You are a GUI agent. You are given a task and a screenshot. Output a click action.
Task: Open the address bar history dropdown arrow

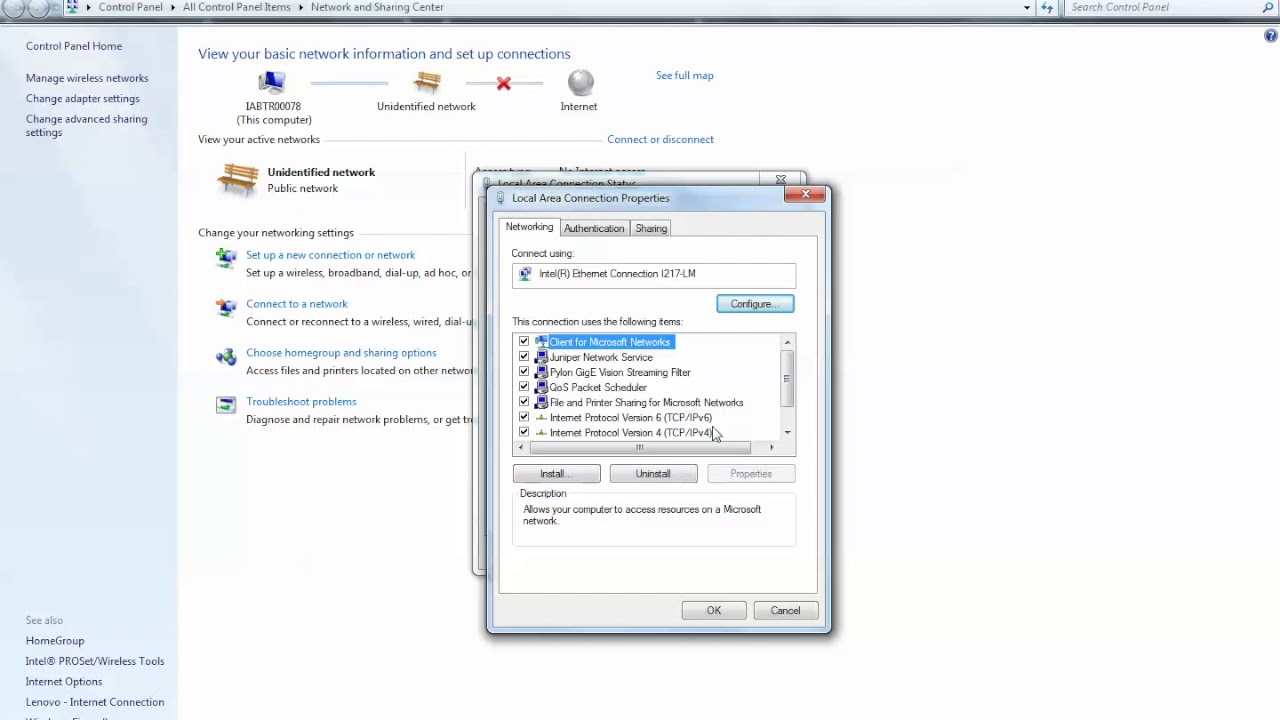click(x=1026, y=7)
